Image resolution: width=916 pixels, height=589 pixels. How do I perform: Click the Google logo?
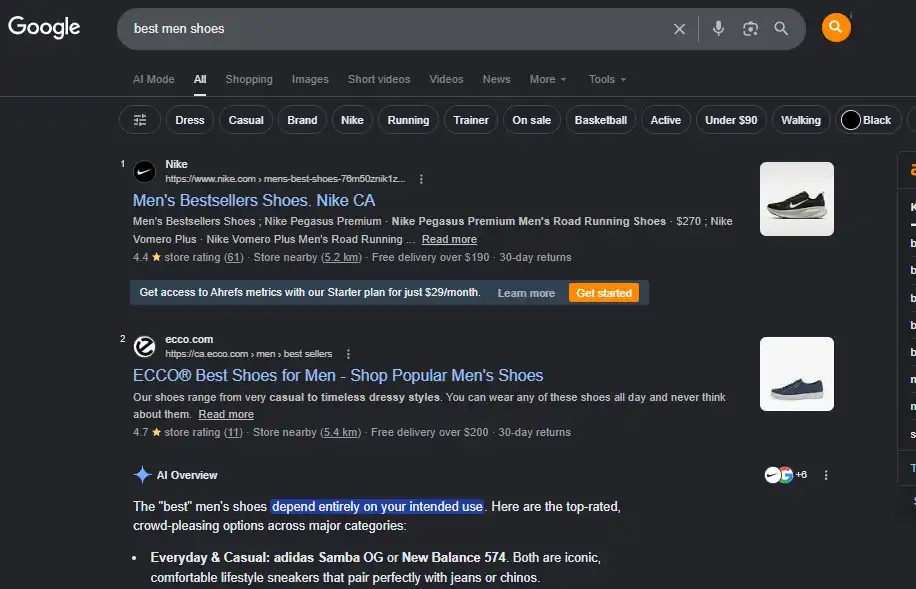[44, 27]
